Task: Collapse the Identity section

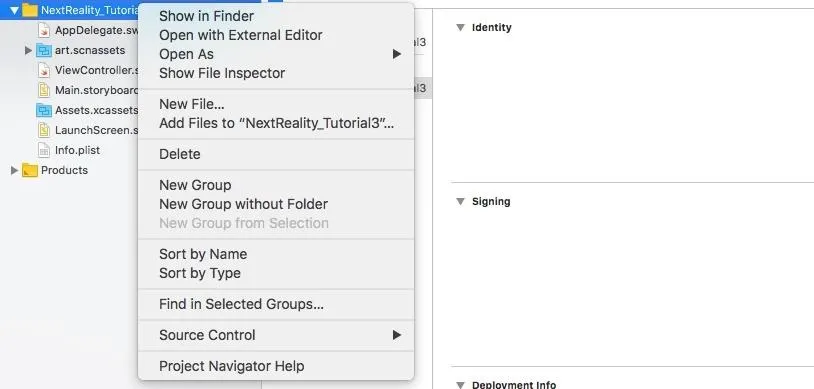Action: click(460, 28)
